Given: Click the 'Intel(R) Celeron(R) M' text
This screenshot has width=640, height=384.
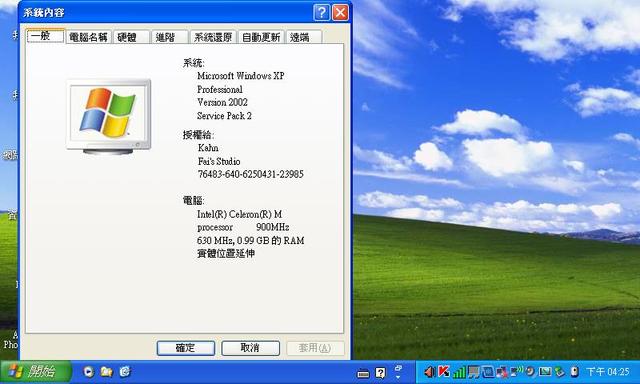Looking at the screenshot, I should (240, 214).
